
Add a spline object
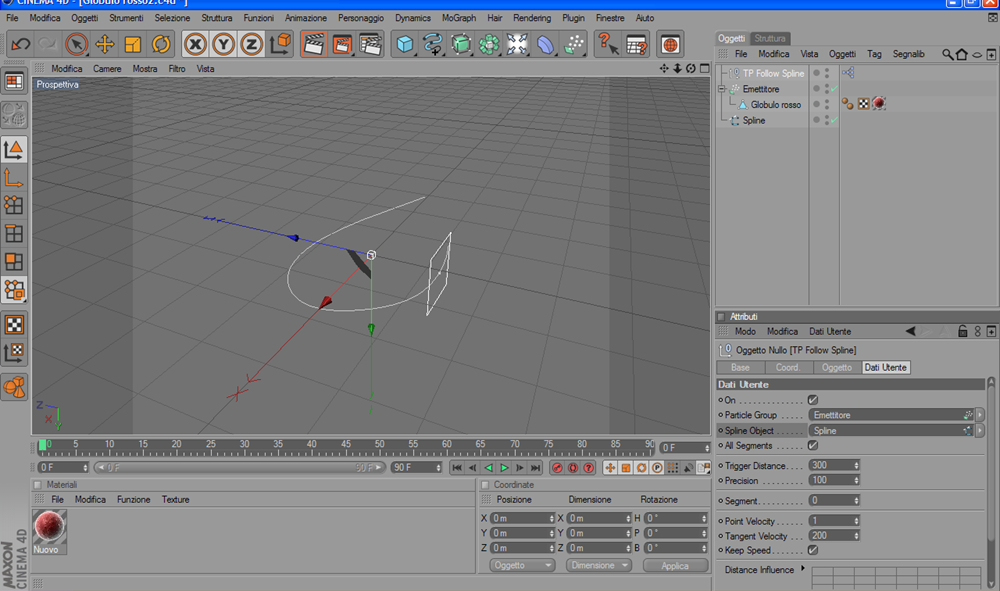(x=433, y=44)
